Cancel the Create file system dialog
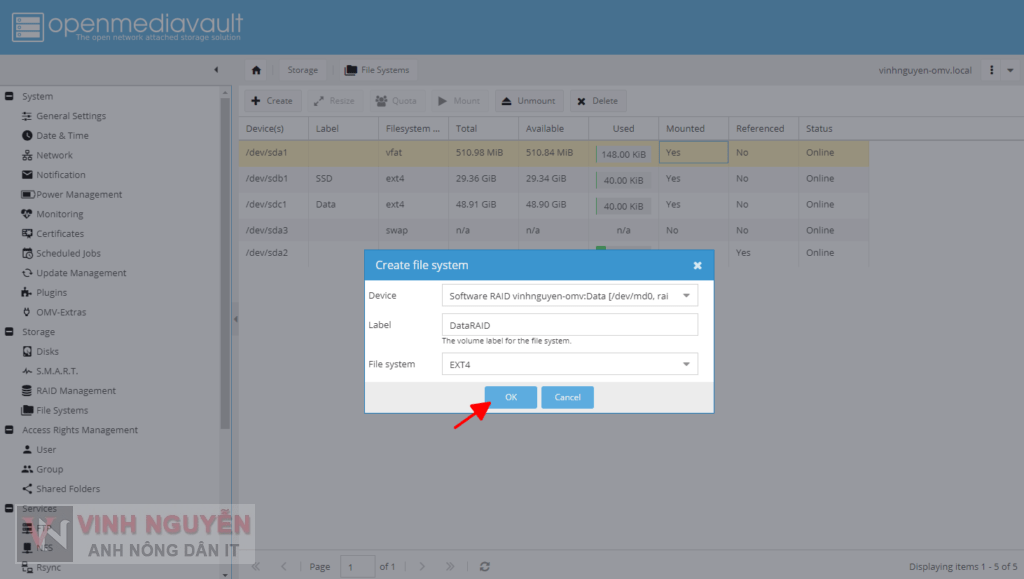Viewport: 1024px width, 579px height. pos(567,397)
